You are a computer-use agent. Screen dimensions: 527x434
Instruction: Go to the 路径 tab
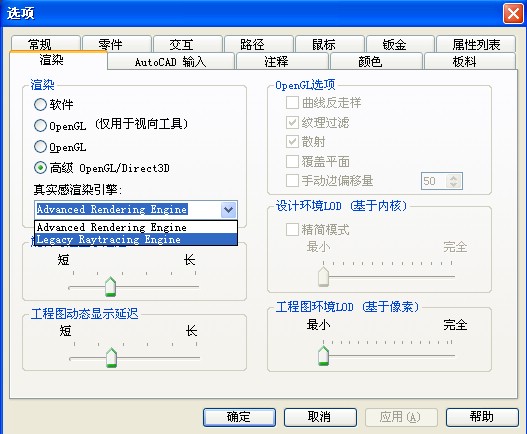258,44
